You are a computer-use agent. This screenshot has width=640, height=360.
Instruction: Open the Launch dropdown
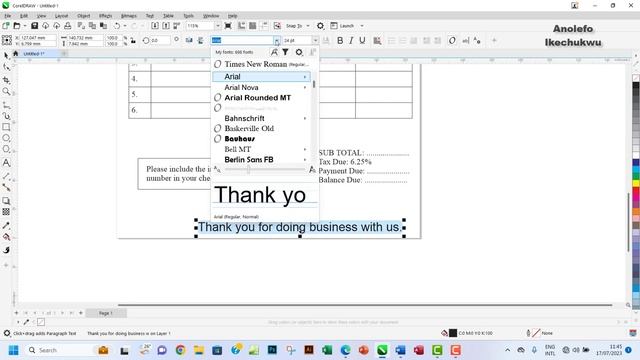pos(362,26)
